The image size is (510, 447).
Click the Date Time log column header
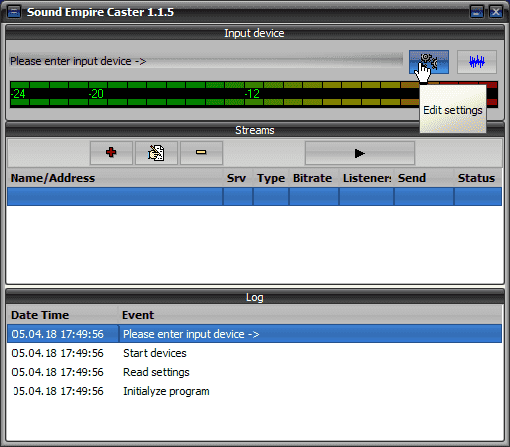[x=63, y=315]
